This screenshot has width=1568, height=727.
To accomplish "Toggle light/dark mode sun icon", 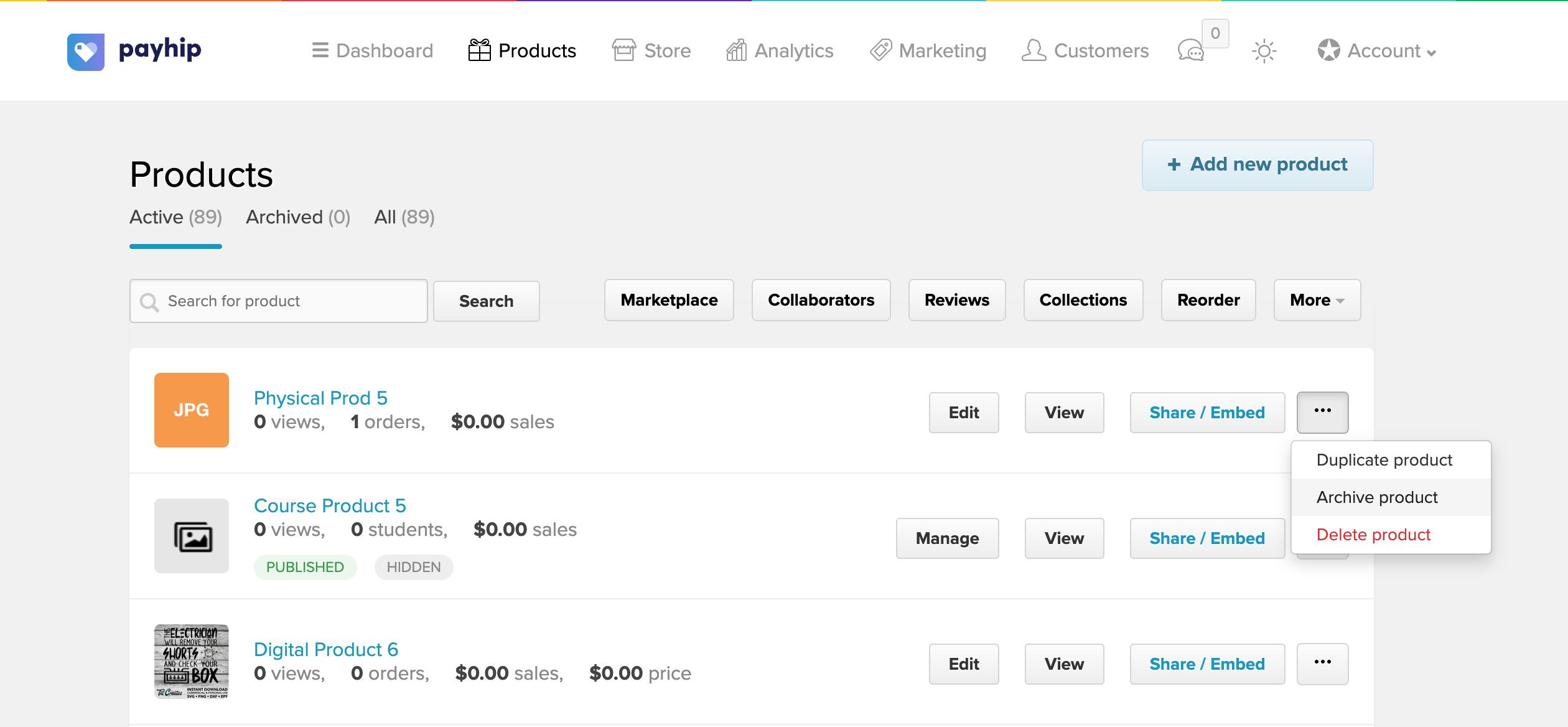I will pyautogui.click(x=1264, y=51).
